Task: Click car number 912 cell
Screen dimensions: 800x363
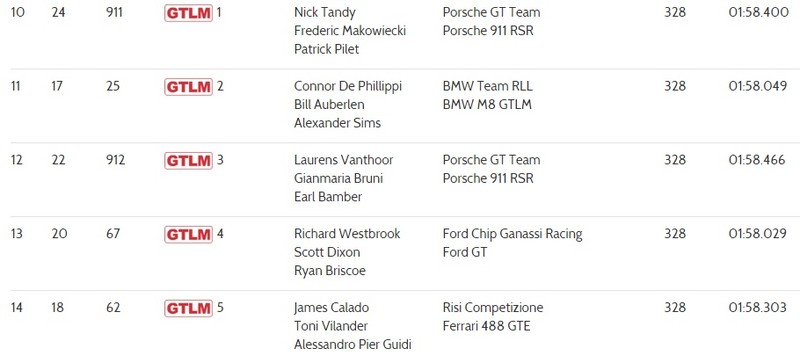Action: (x=115, y=160)
